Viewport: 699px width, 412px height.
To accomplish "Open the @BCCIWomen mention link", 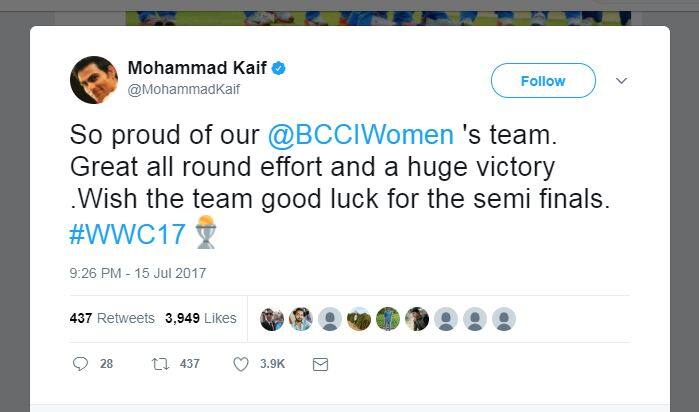I will (x=361, y=136).
